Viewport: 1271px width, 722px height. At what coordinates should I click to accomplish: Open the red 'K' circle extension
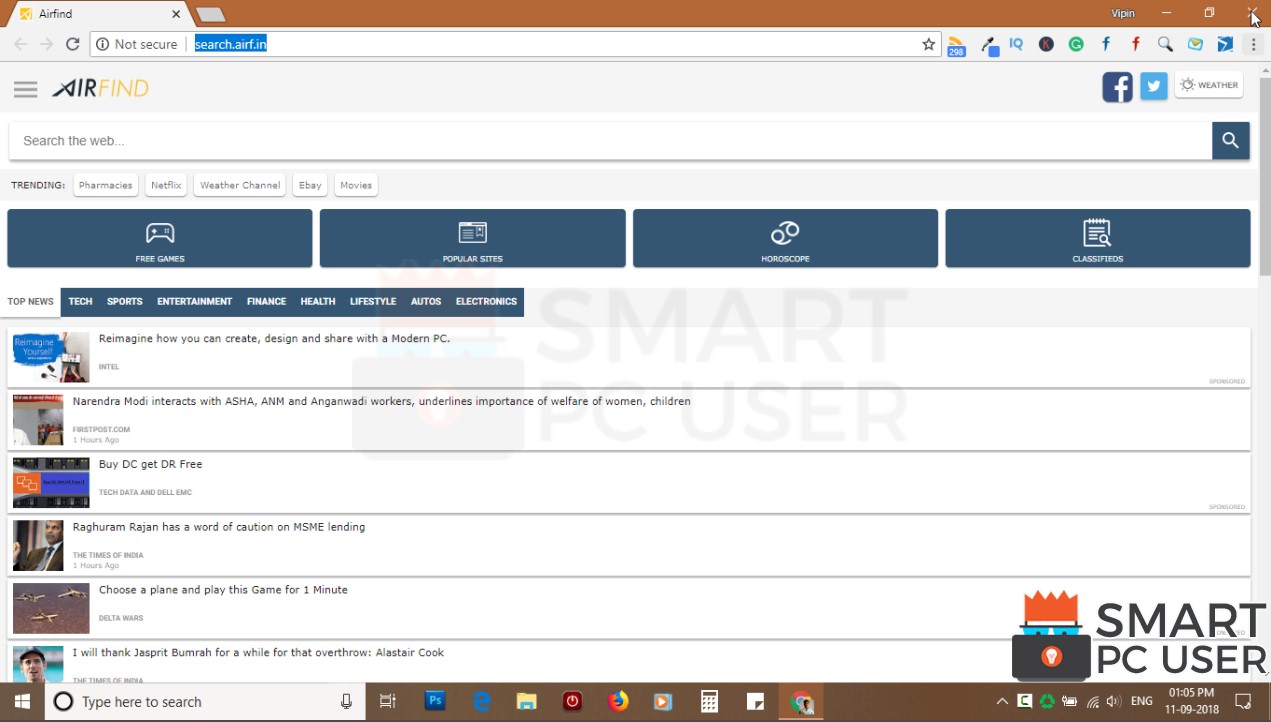click(1046, 44)
